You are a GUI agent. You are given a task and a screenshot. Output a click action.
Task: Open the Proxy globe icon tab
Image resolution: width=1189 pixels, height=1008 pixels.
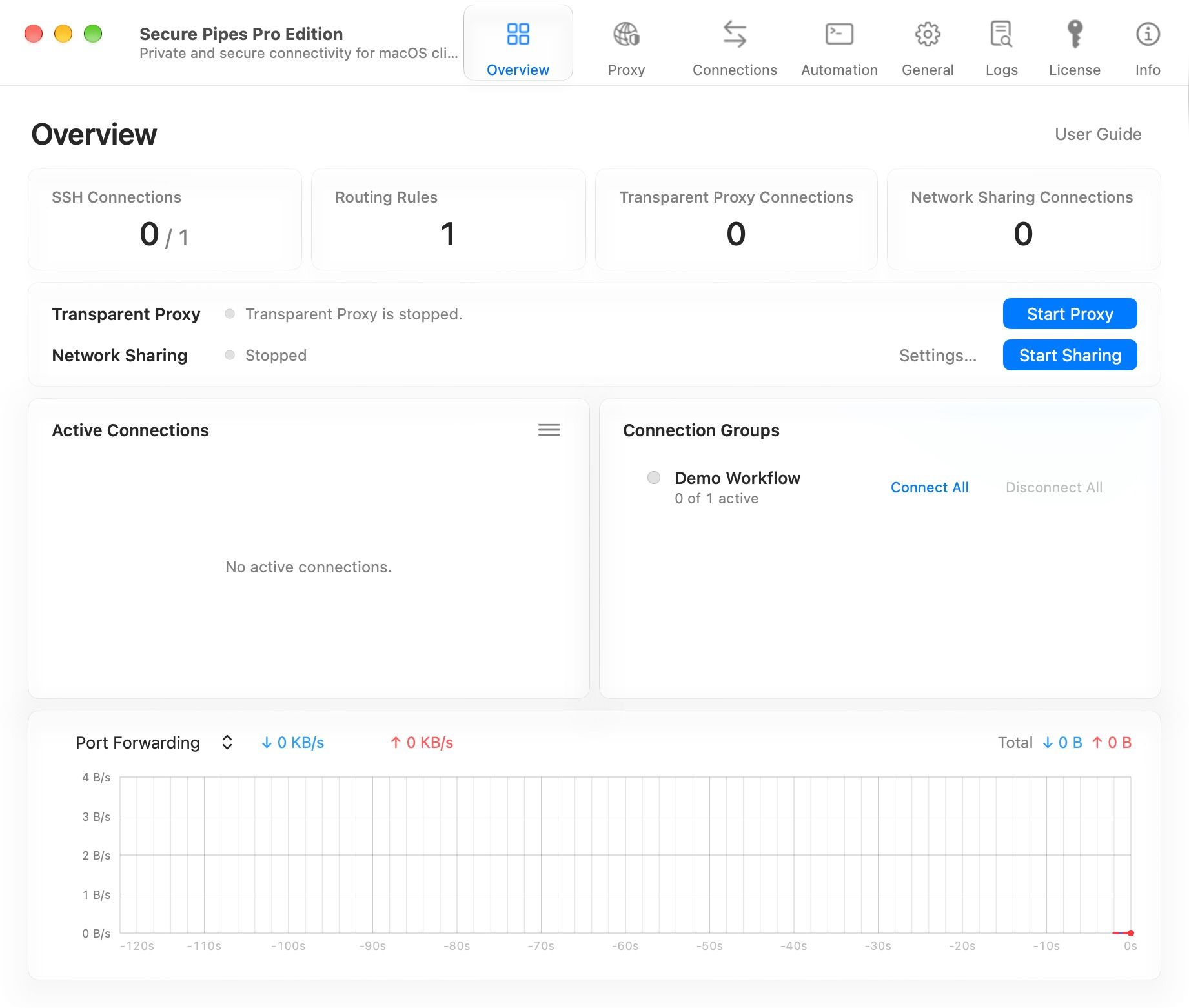pos(626,34)
